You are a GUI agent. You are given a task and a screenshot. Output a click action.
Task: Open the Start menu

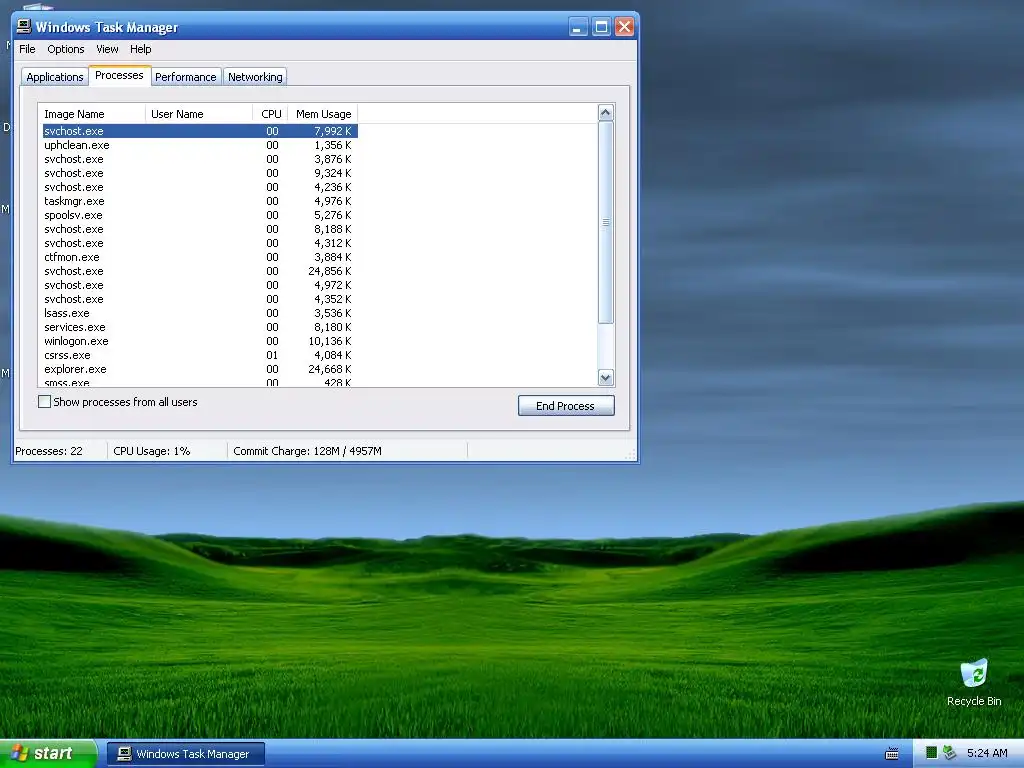point(46,753)
